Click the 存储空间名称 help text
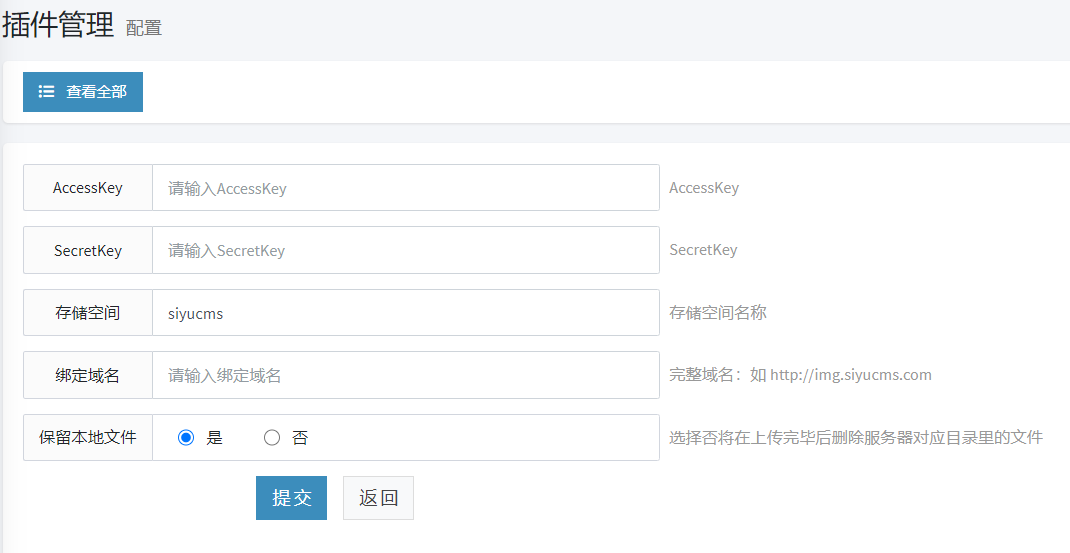 pyautogui.click(x=718, y=313)
